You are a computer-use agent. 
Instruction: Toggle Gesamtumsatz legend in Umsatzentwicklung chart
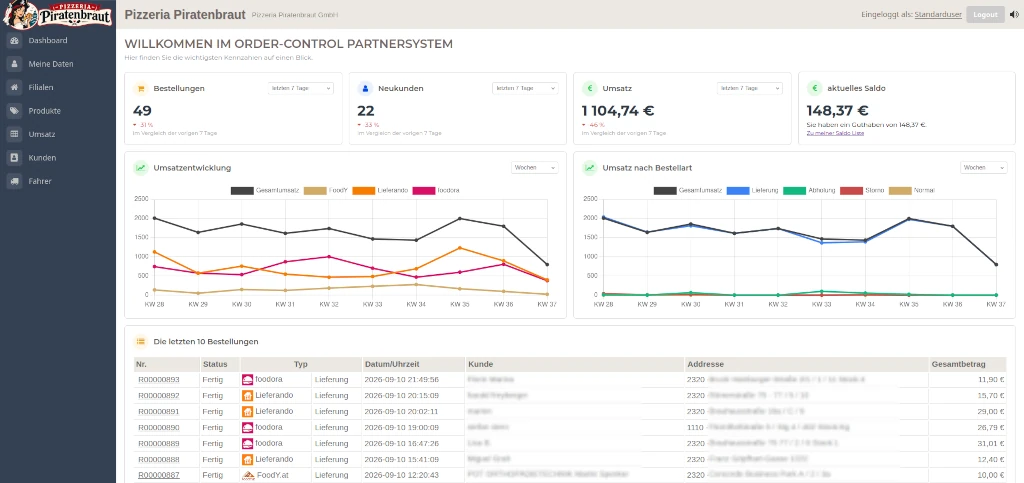click(x=265, y=191)
